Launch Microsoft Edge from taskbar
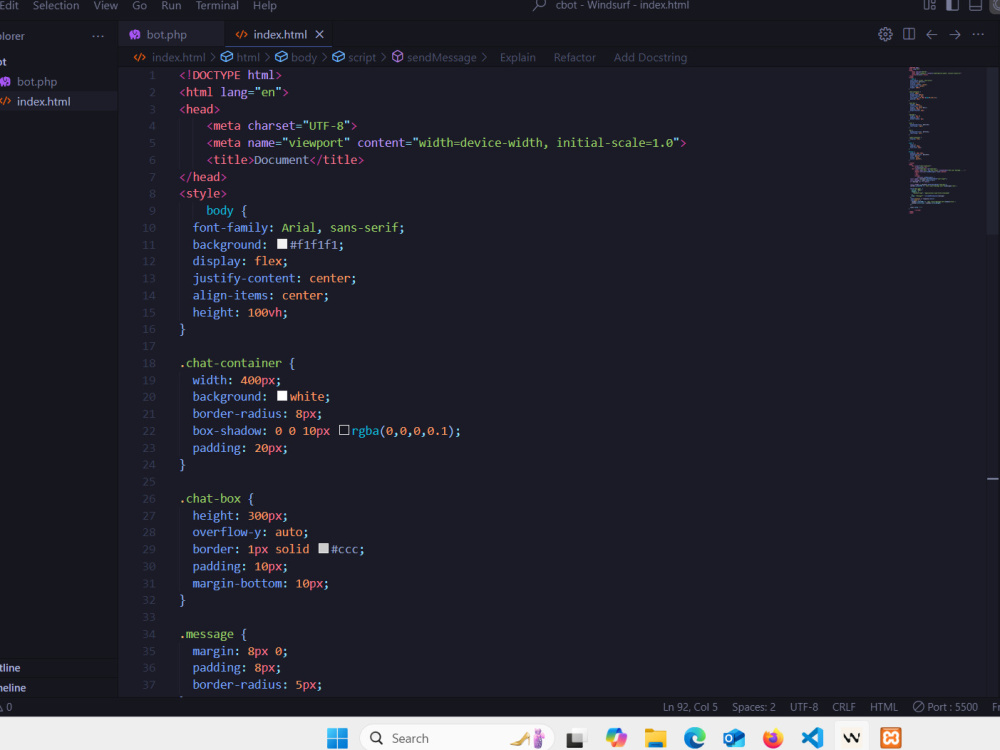Viewport: 1000px width, 750px height. pyautogui.click(x=695, y=738)
